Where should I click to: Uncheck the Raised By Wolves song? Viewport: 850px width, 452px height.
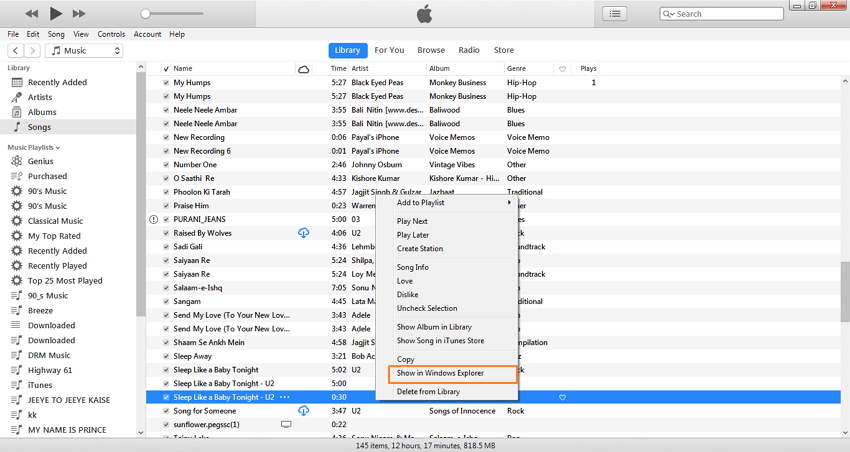pyautogui.click(x=166, y=233)
